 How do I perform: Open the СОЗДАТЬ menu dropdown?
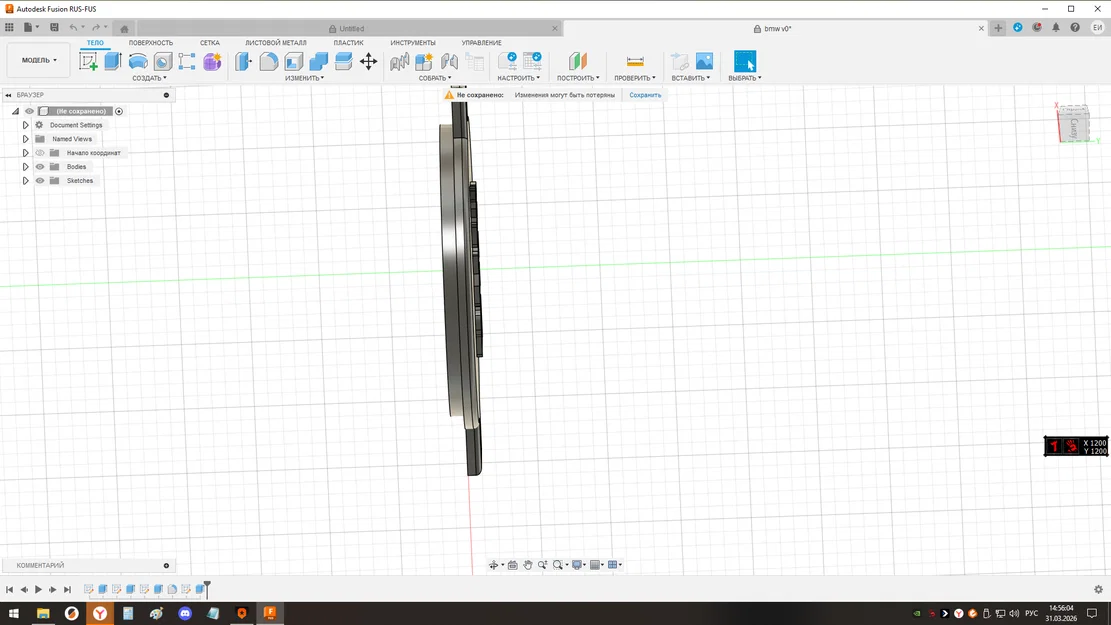(150, 78)
